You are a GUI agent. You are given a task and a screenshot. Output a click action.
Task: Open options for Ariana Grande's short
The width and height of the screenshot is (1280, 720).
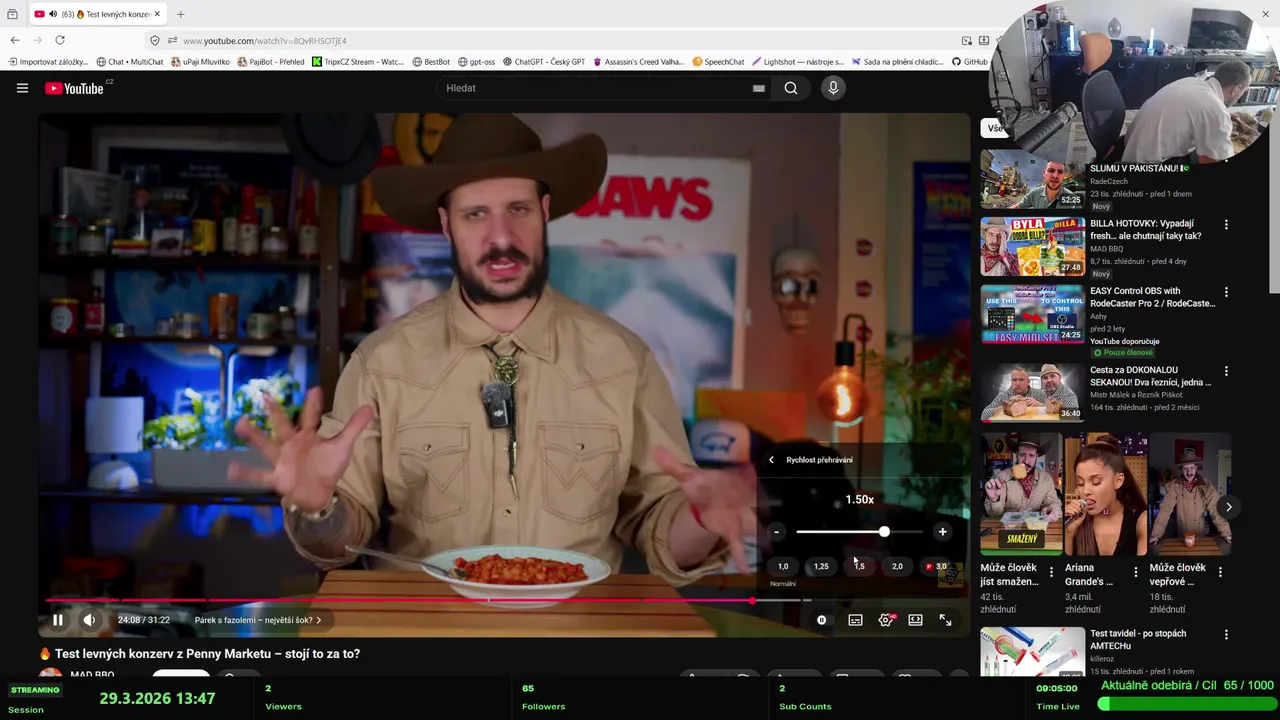1135,574
